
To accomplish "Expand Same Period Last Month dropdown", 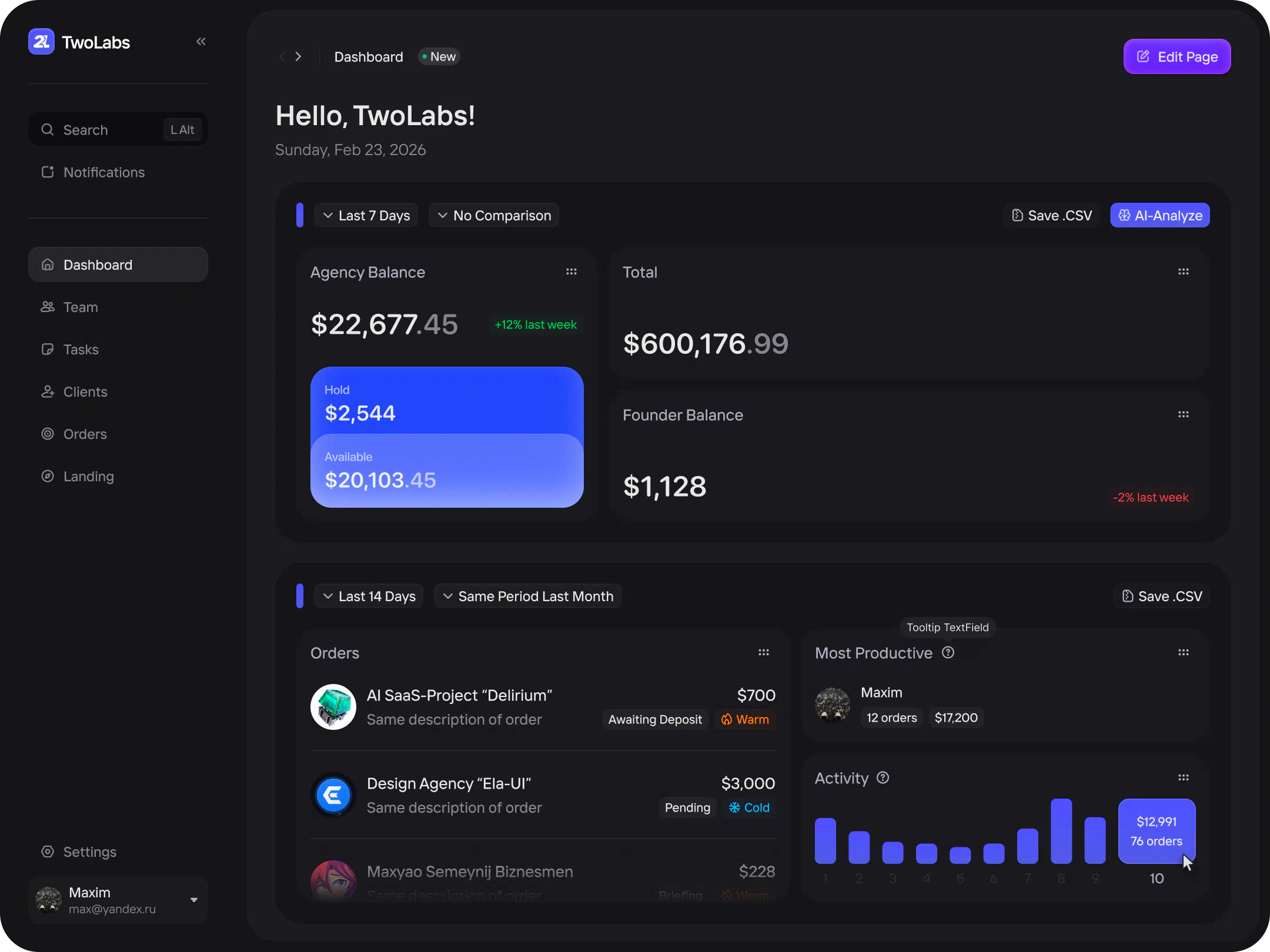I will pos(527,596).
